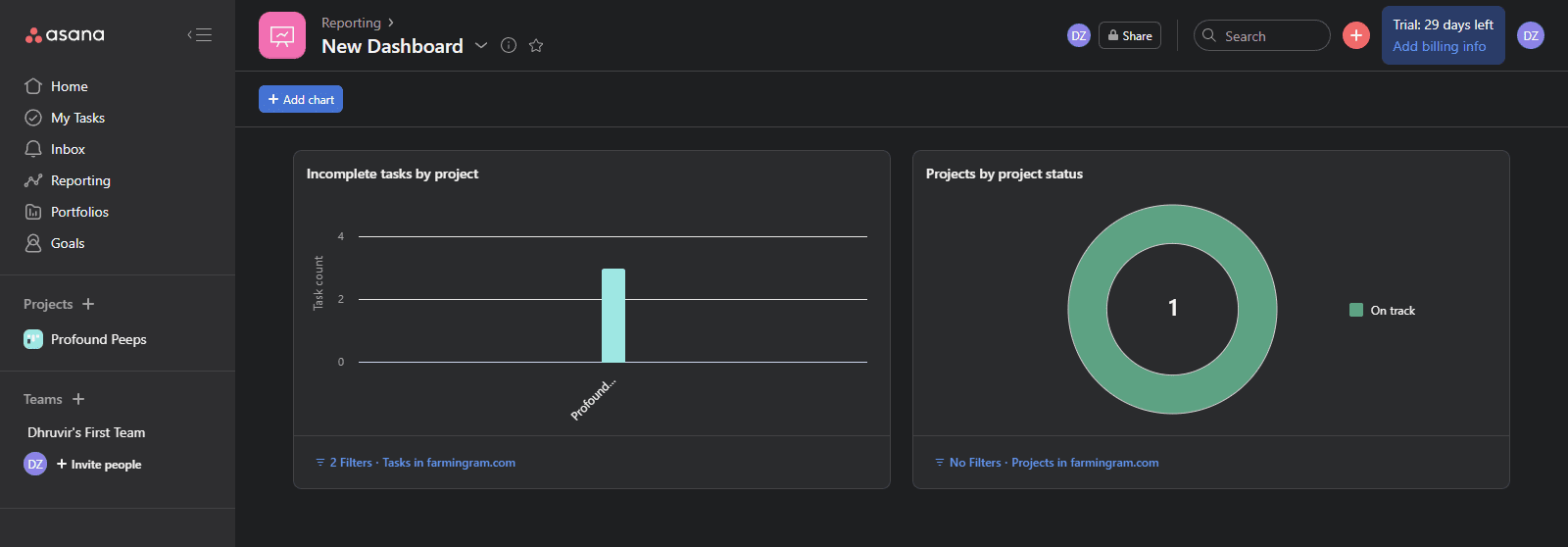The image size is (1568, 547).
Task: Collapse the sidebar with the hamburger icon
Action: (200, 35)
